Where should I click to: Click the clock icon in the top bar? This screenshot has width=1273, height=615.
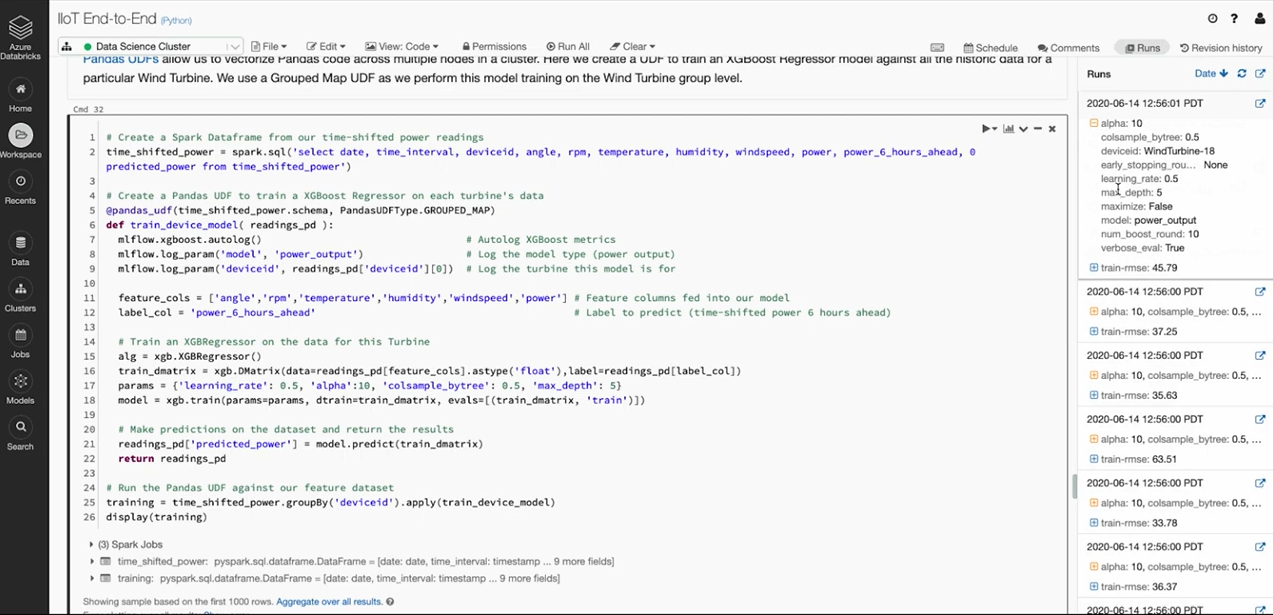point(1213,18)
